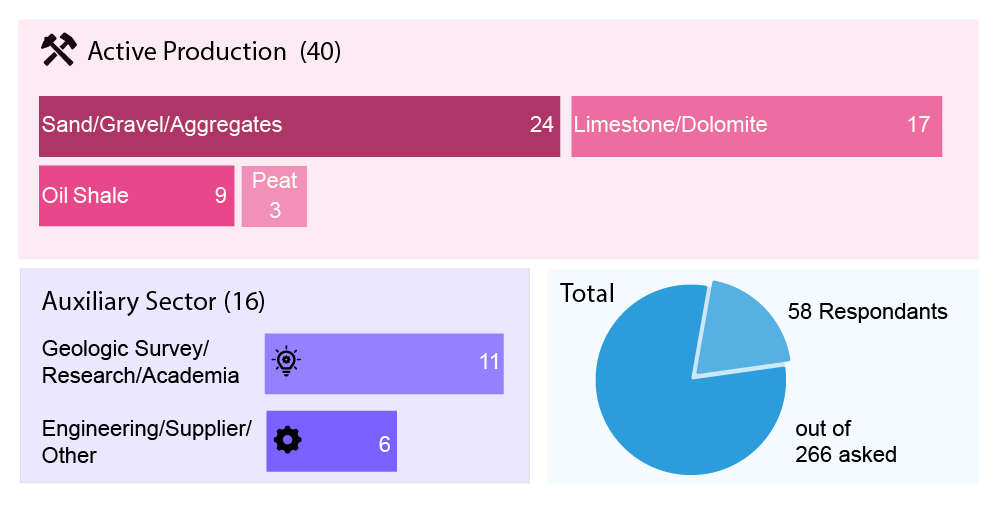Click the Auxiliary Sector heading
Viewport: 1000px width, 506px height.
[x=154, y=301]
